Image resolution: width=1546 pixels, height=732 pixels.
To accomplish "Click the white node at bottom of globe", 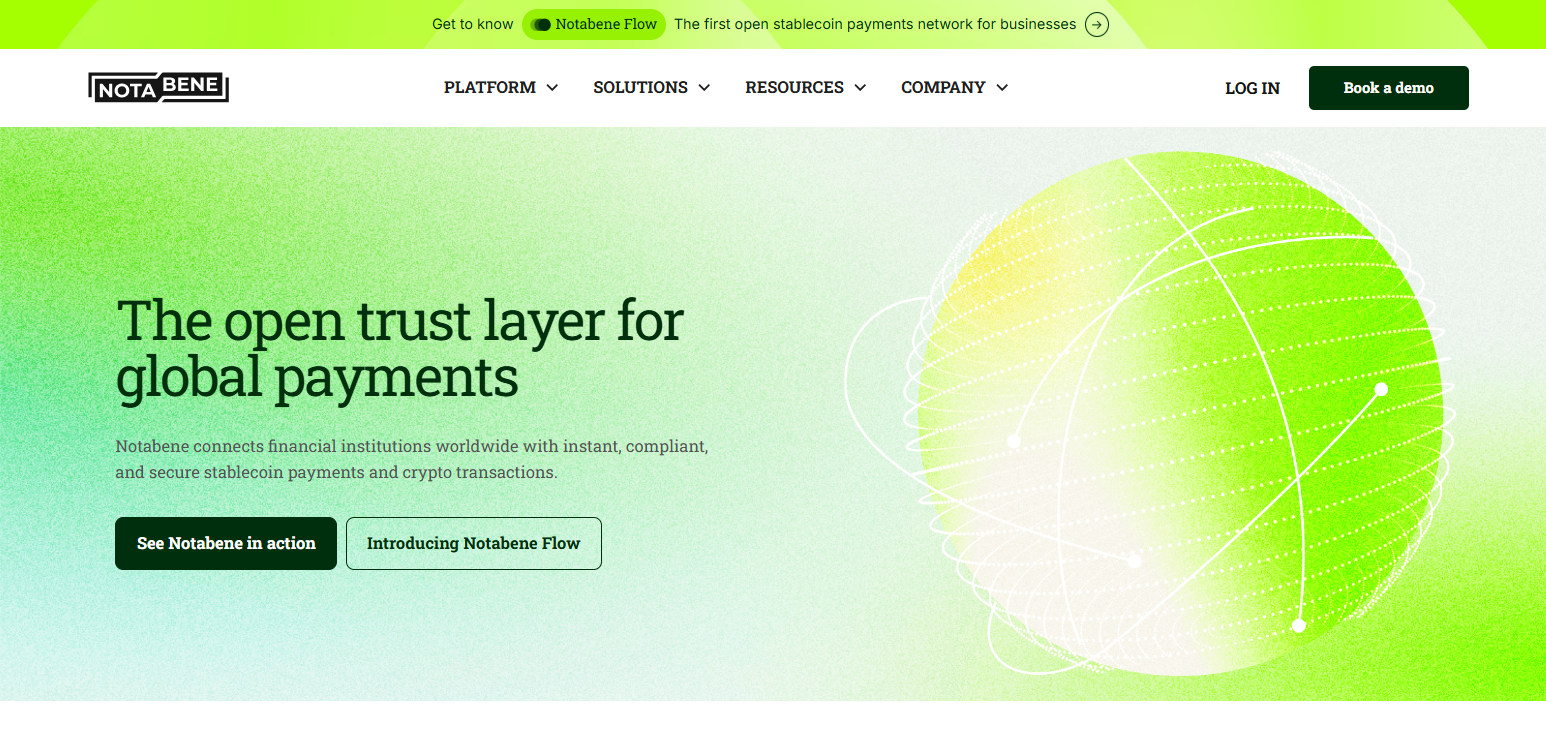I will [1299, 626].
